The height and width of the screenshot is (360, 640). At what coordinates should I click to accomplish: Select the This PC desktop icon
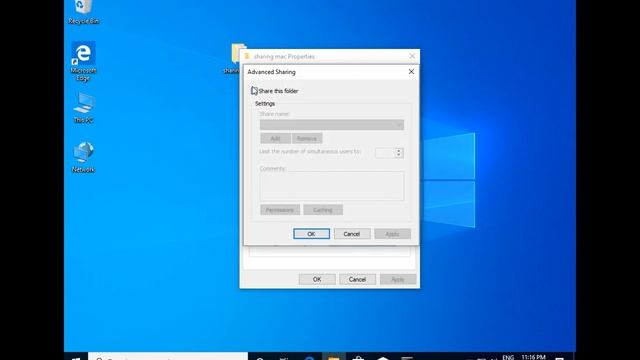(83, 108)
